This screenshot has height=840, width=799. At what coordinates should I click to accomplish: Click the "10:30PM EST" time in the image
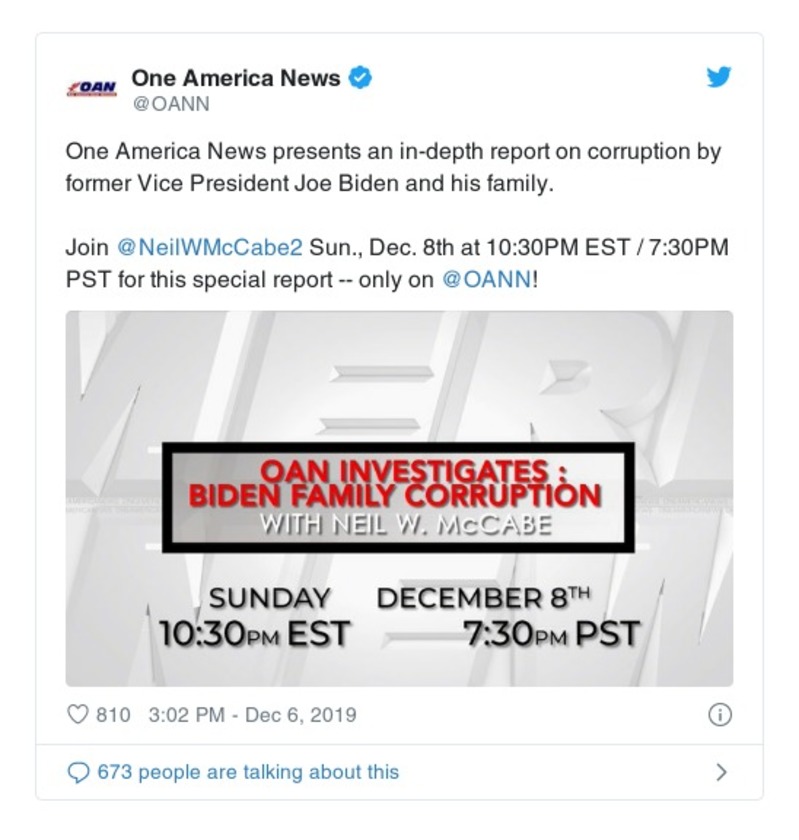coord(255,633)
